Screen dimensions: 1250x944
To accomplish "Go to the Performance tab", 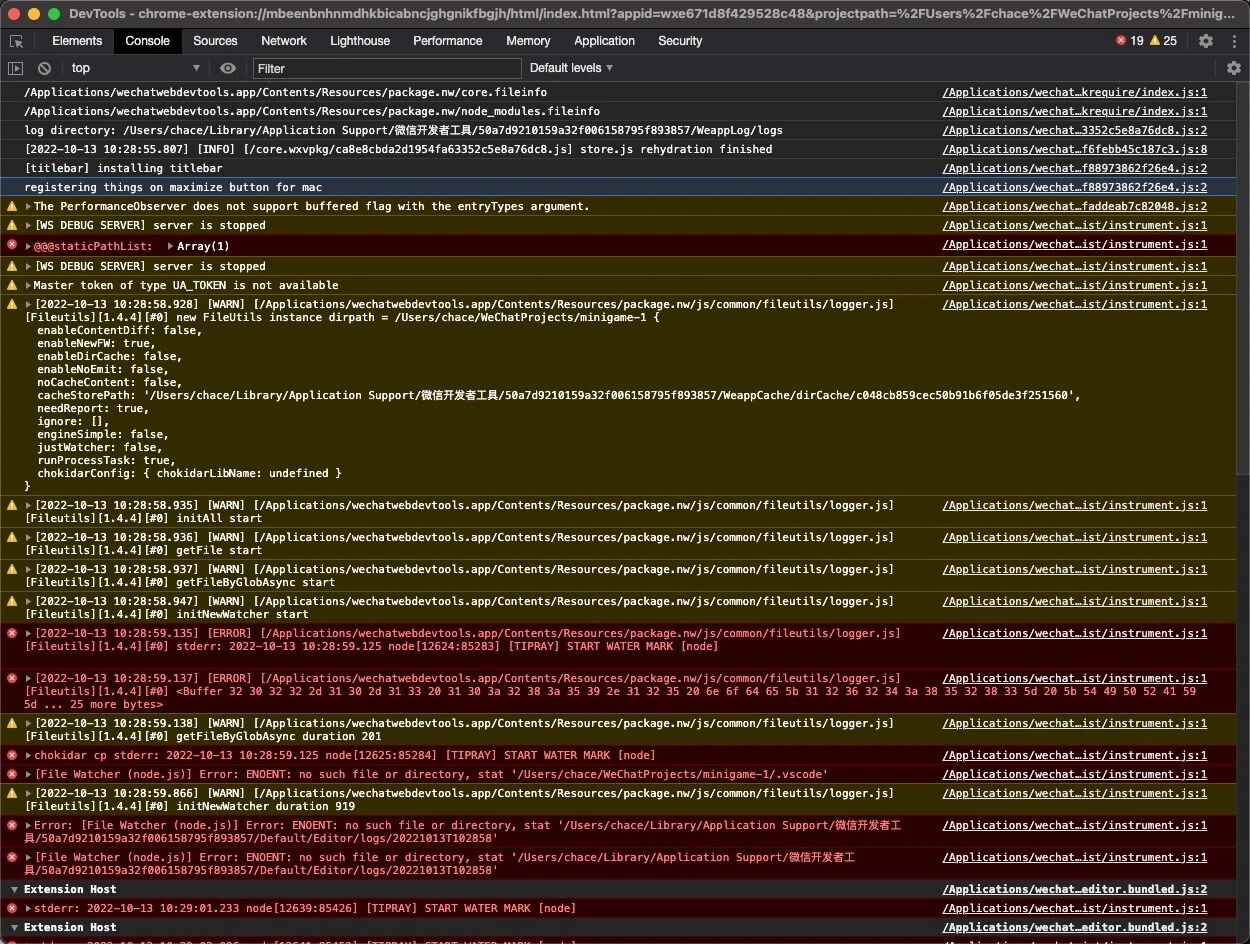I will coord(448,41).
